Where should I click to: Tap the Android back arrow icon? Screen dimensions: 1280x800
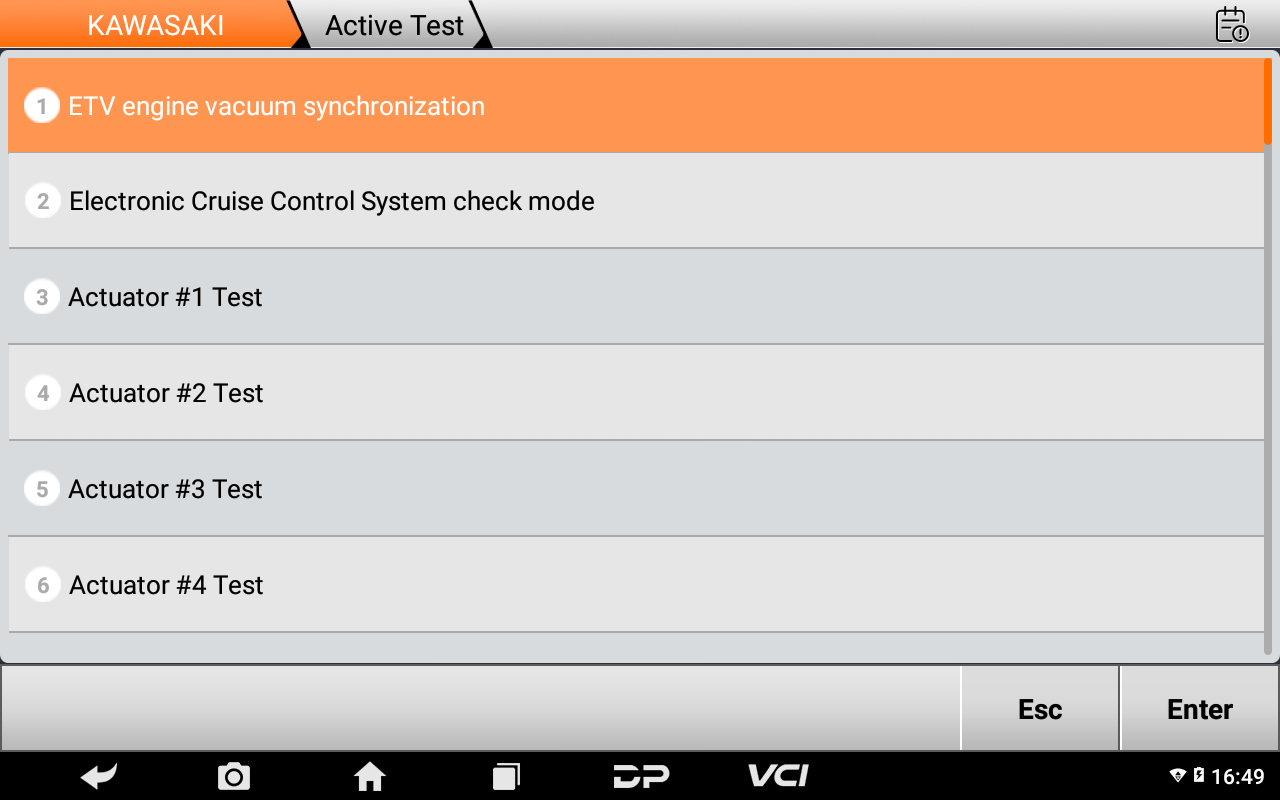click(99, 775)
